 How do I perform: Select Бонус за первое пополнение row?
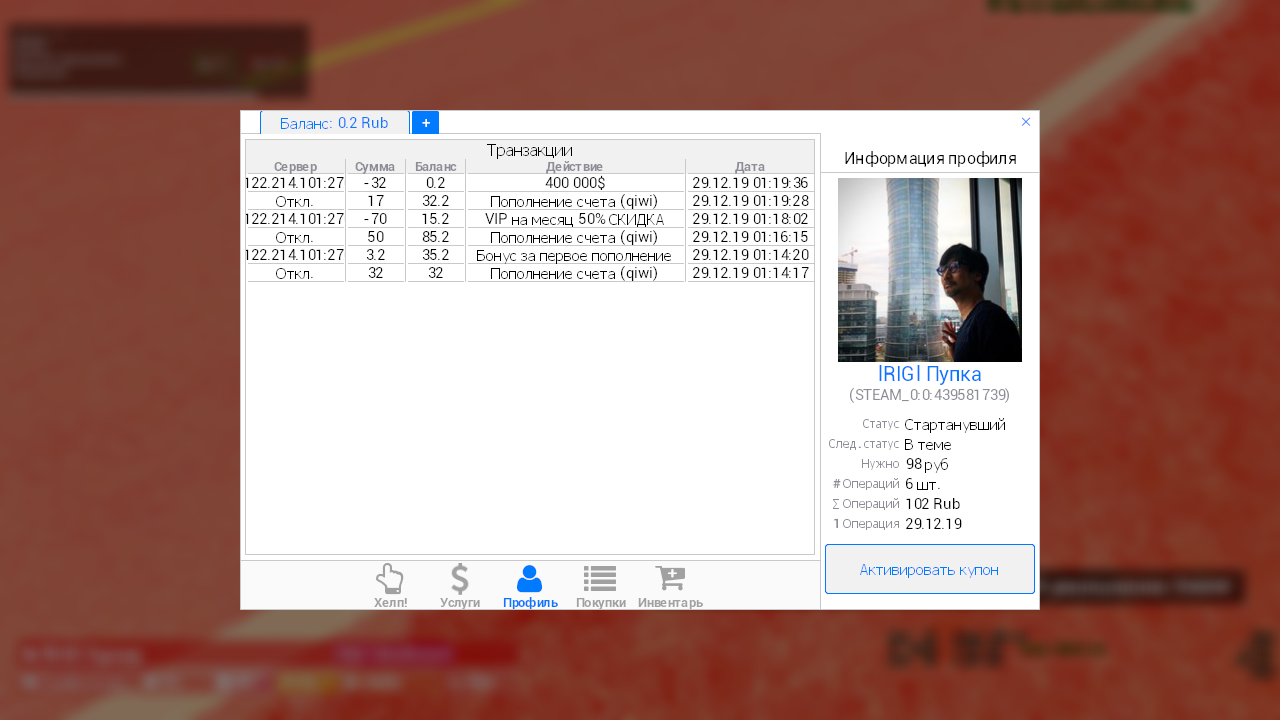[x=575, y=255]
